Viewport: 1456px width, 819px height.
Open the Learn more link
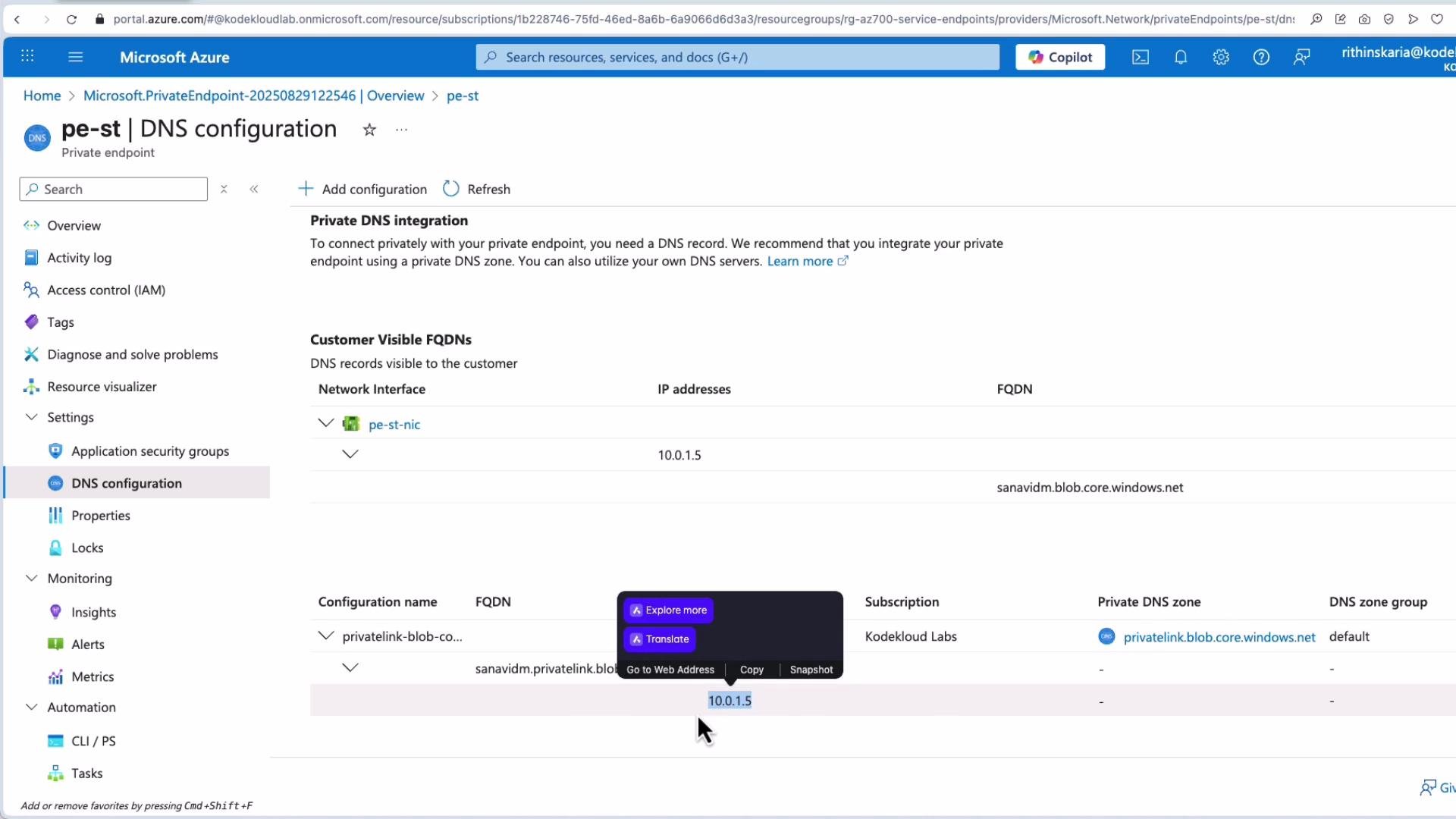click(808, 261)
